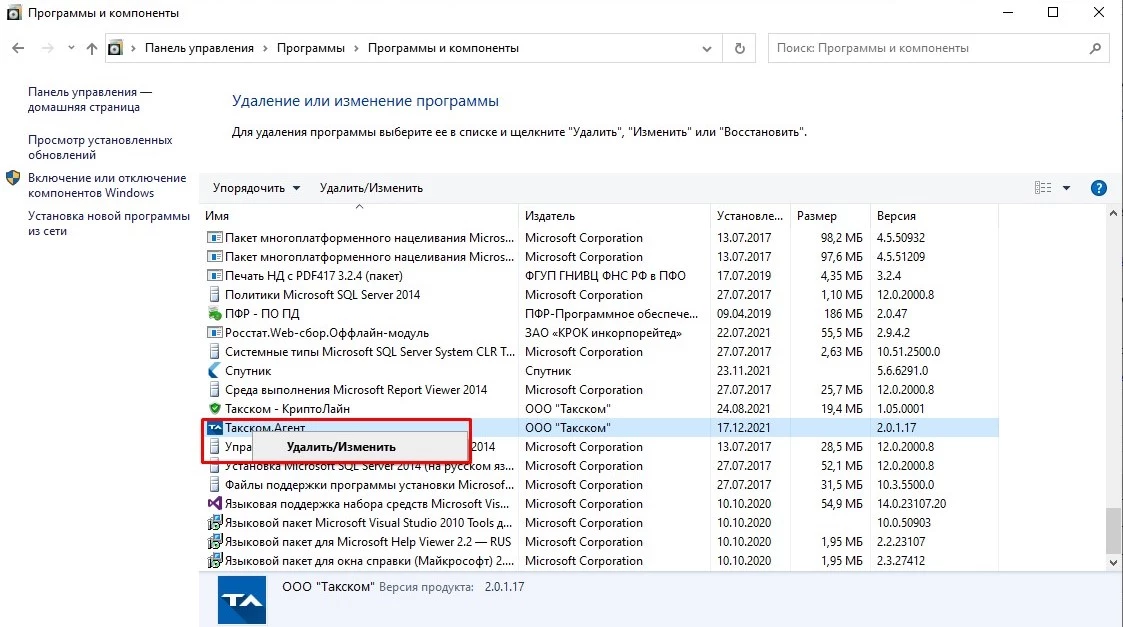Select Печать НД с PDF417 3.2.4 (пакет)
The image size is (1123, 627).
[314, 276]
